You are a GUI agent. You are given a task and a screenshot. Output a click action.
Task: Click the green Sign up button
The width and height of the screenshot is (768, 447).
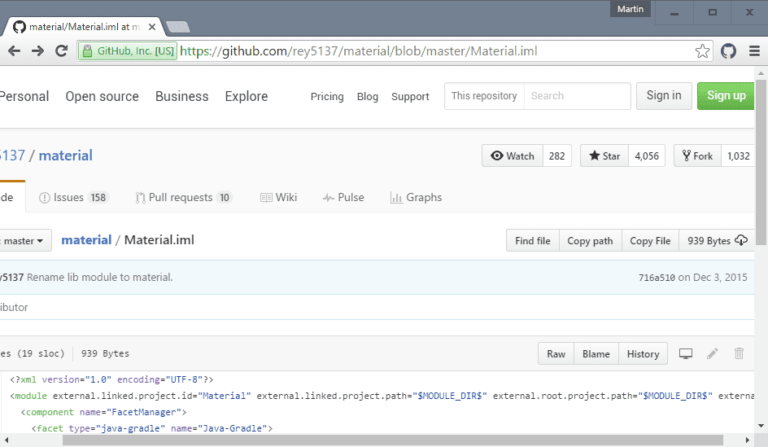(725, 95)
